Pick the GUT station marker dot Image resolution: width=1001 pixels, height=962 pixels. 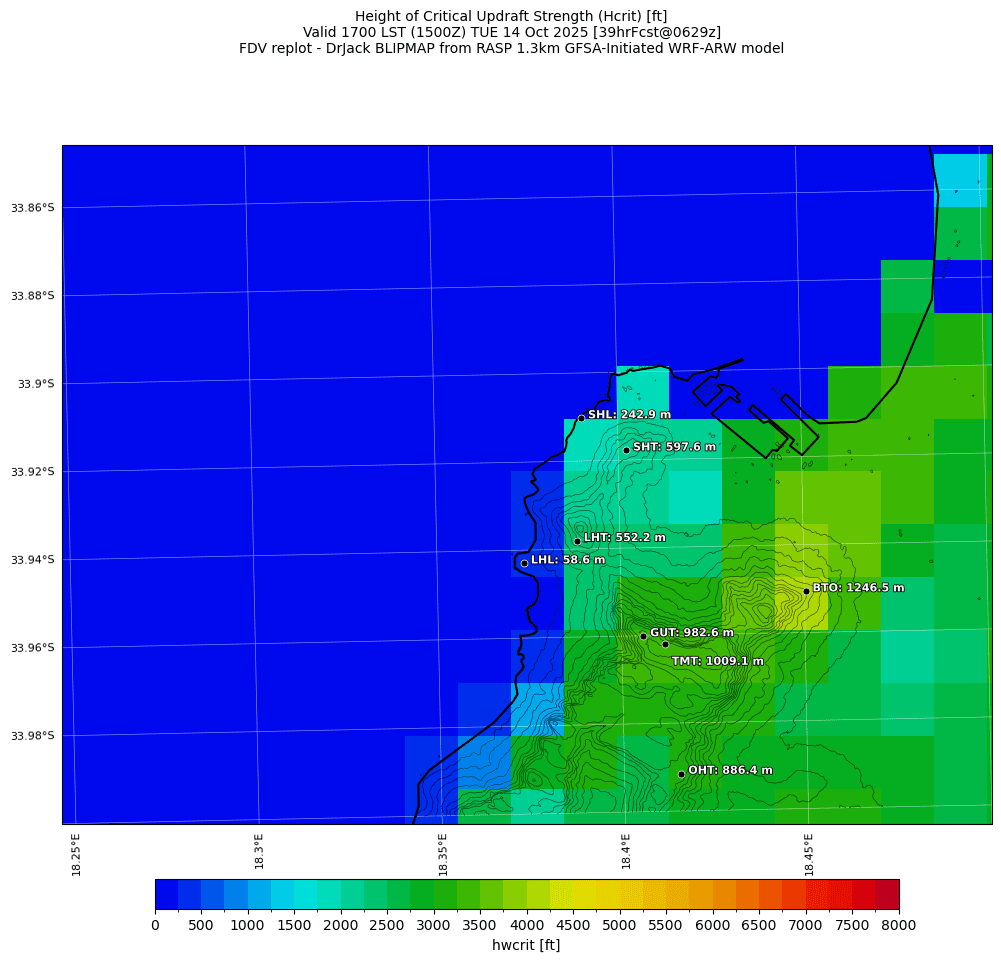point(643,636)
